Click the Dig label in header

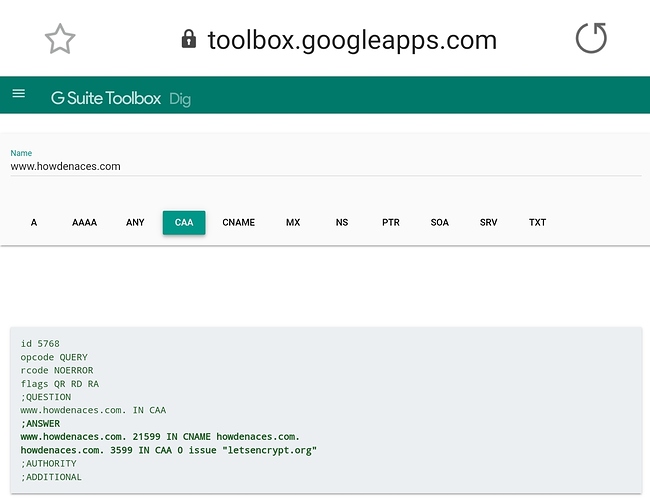[x=180, y=99]
